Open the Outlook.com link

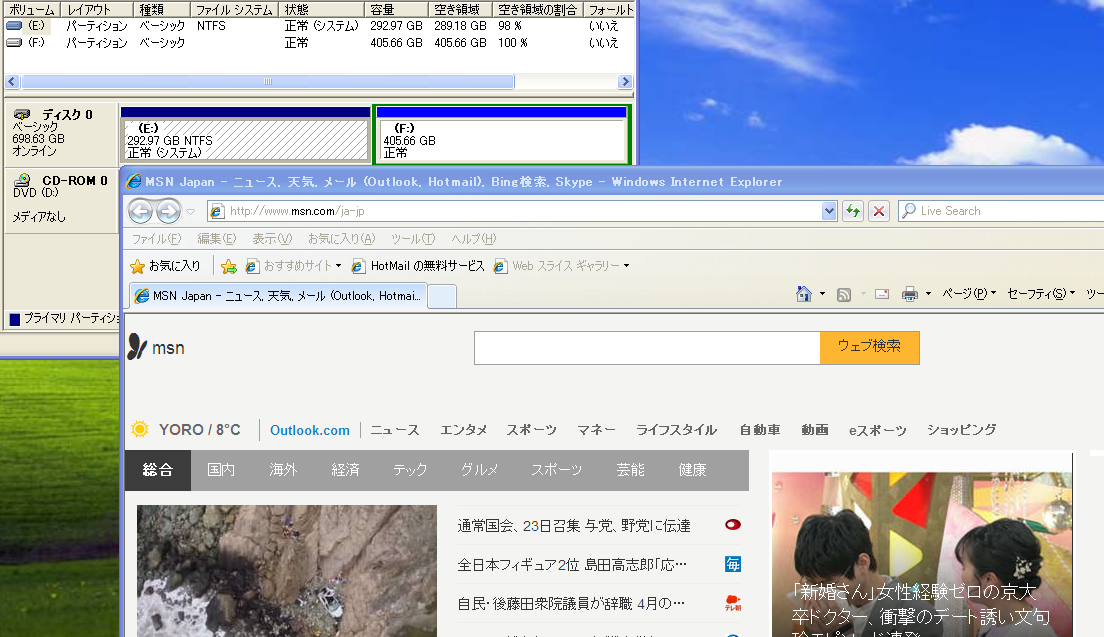click(x=310, y=430)
